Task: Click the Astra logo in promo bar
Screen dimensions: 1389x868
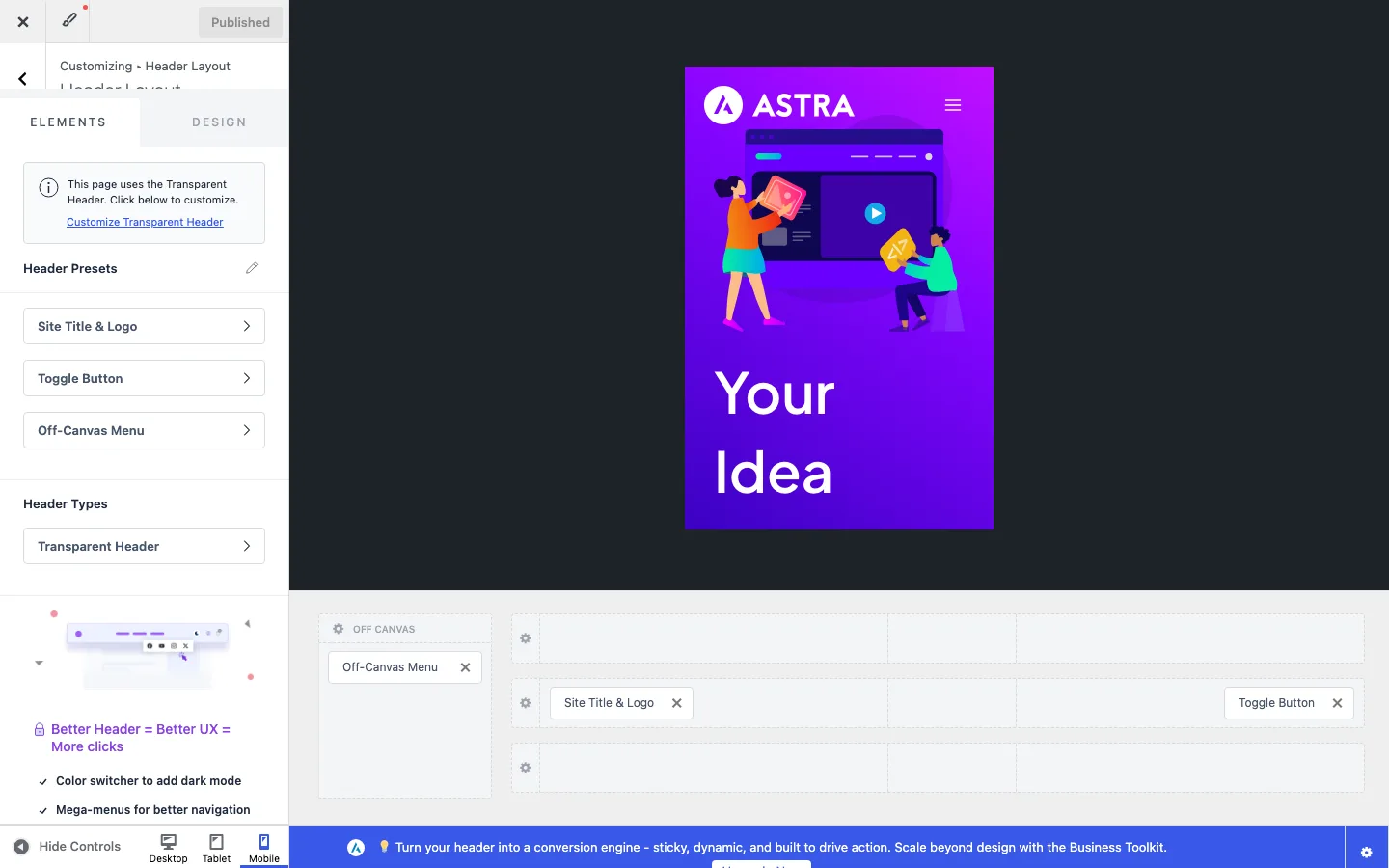Action: [356, 848]
